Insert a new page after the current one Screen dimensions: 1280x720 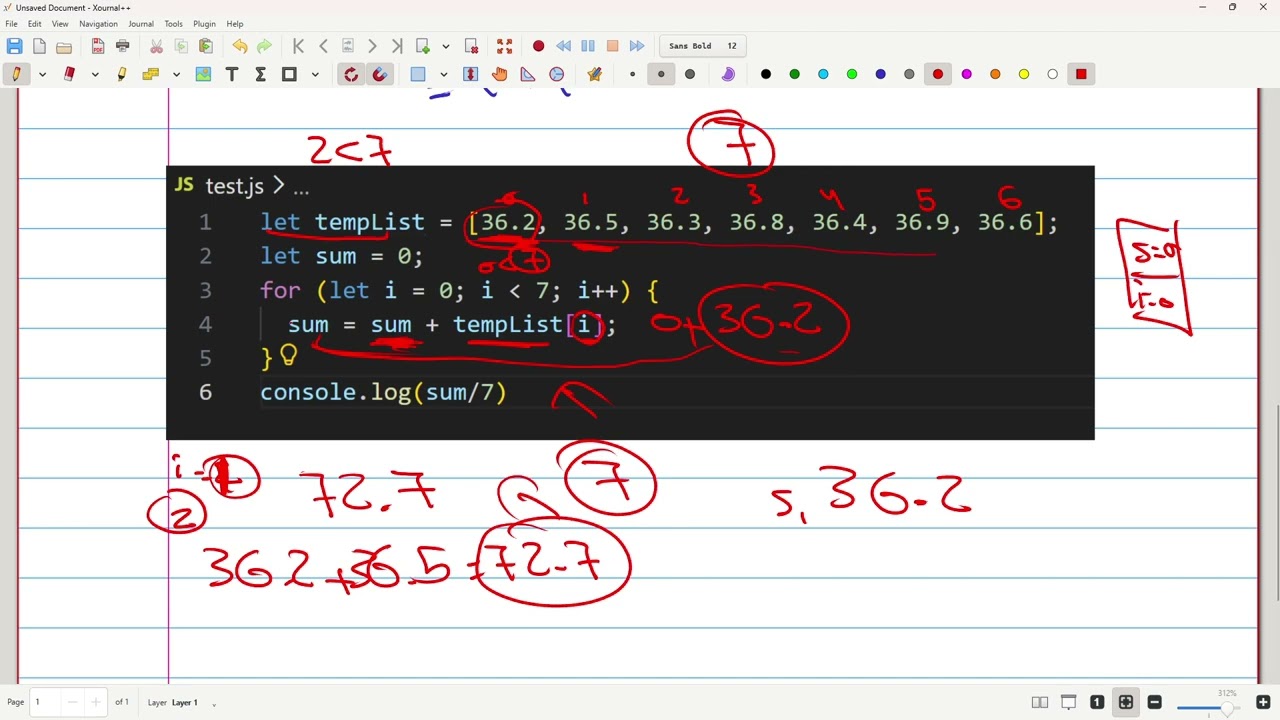click(423, 46)
